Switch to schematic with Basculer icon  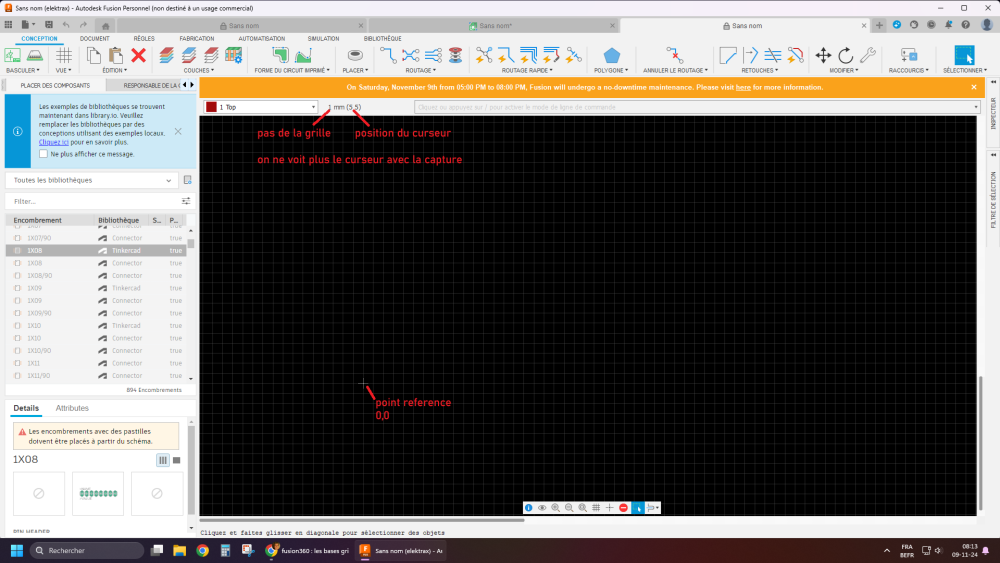point(13,55)
